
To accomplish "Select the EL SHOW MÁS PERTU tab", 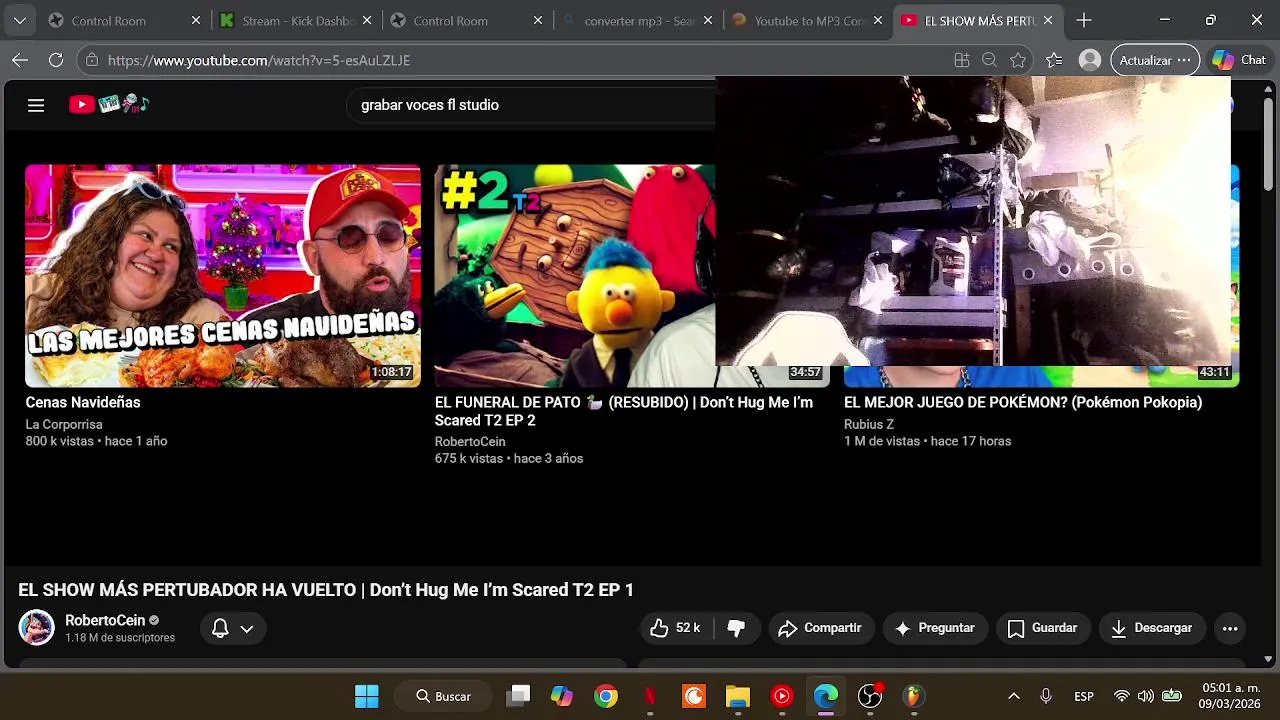I will coord(980,20).
